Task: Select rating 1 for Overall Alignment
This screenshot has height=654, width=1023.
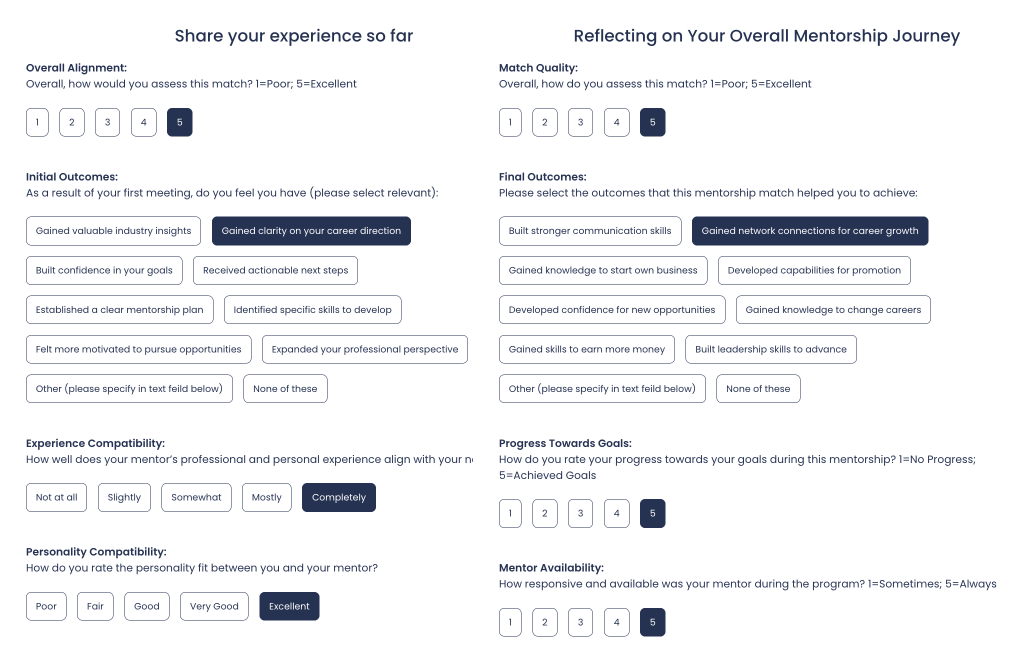Action: click(37, 123)
